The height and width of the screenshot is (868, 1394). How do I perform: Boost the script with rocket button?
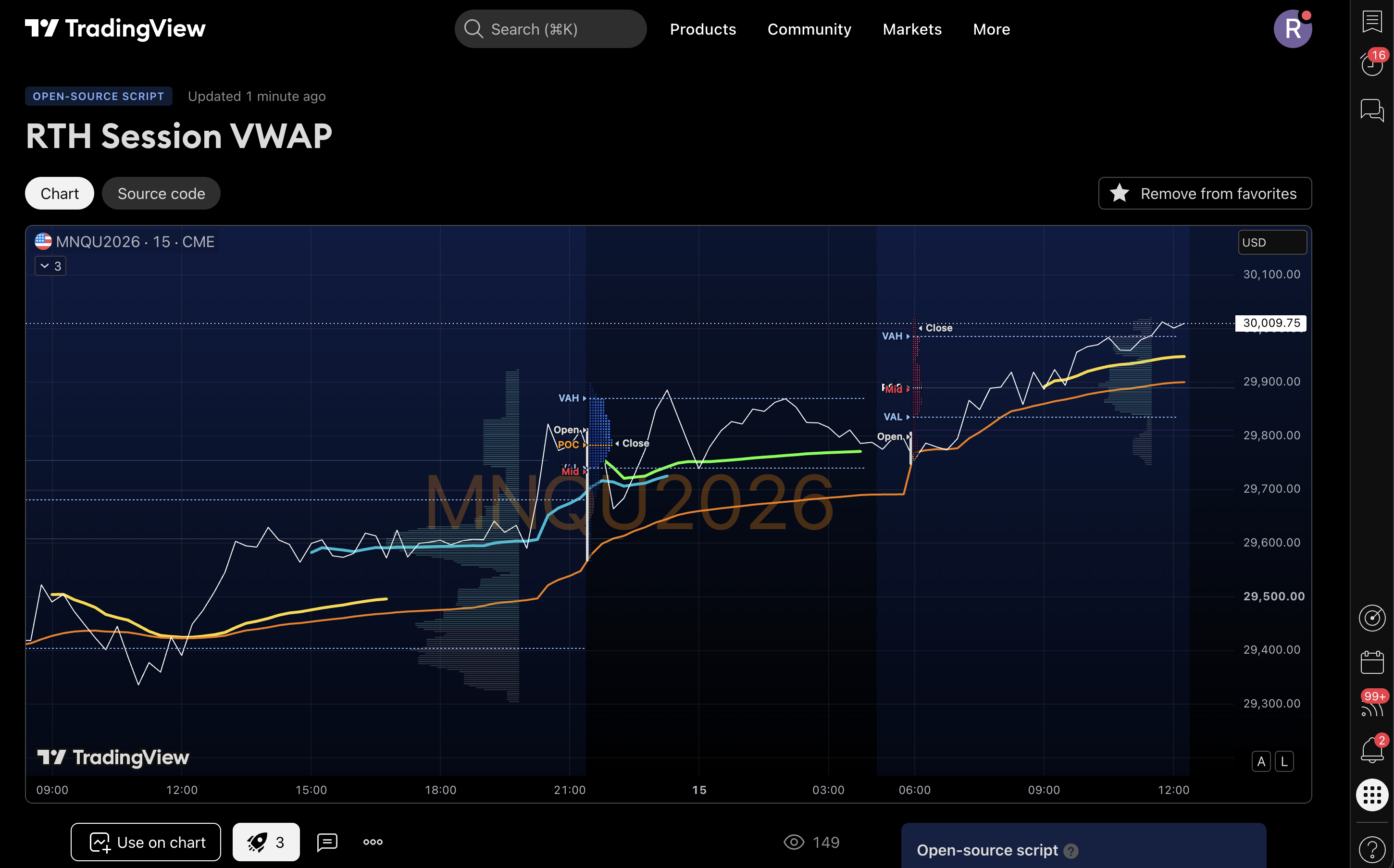tap(266, 842)
